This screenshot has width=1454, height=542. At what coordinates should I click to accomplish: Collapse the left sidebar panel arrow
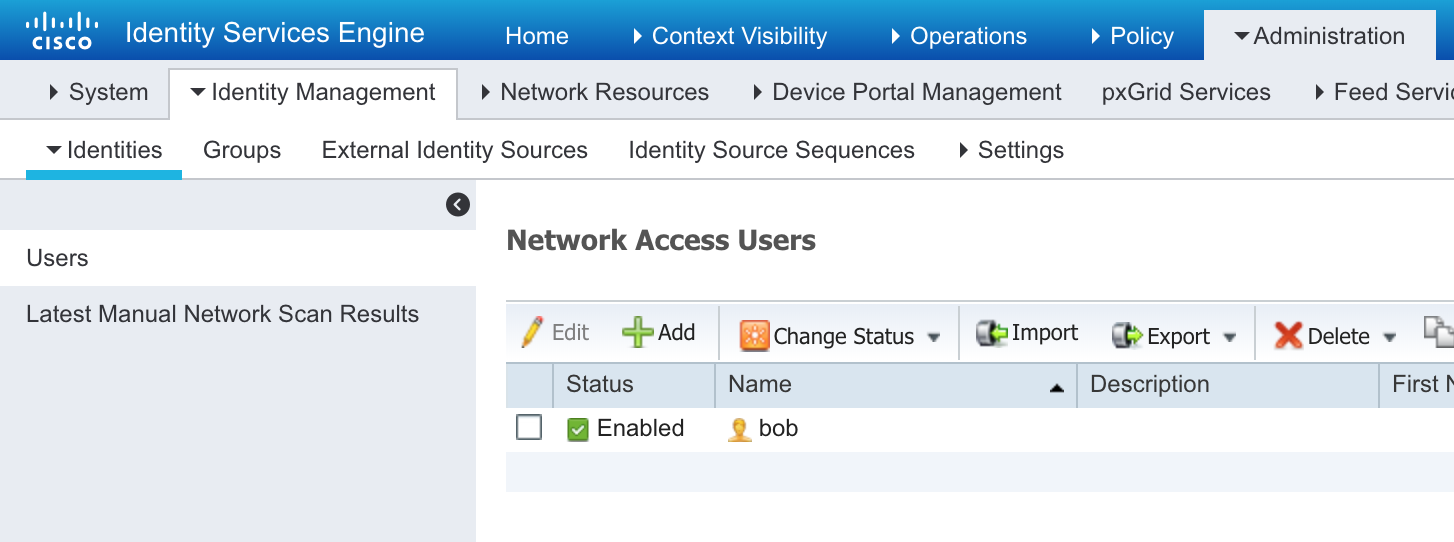tap(458, 205)
